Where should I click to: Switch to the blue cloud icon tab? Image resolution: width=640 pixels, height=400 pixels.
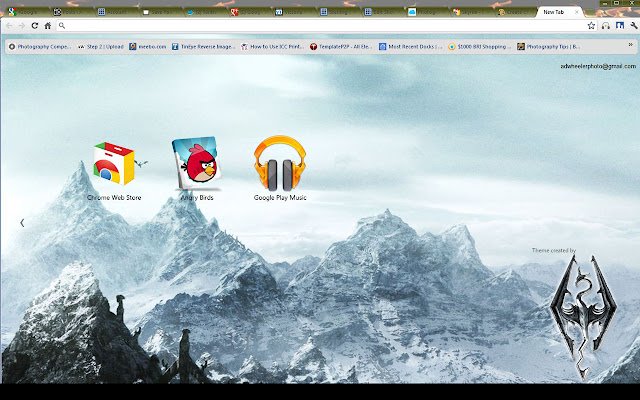[427, 12]
